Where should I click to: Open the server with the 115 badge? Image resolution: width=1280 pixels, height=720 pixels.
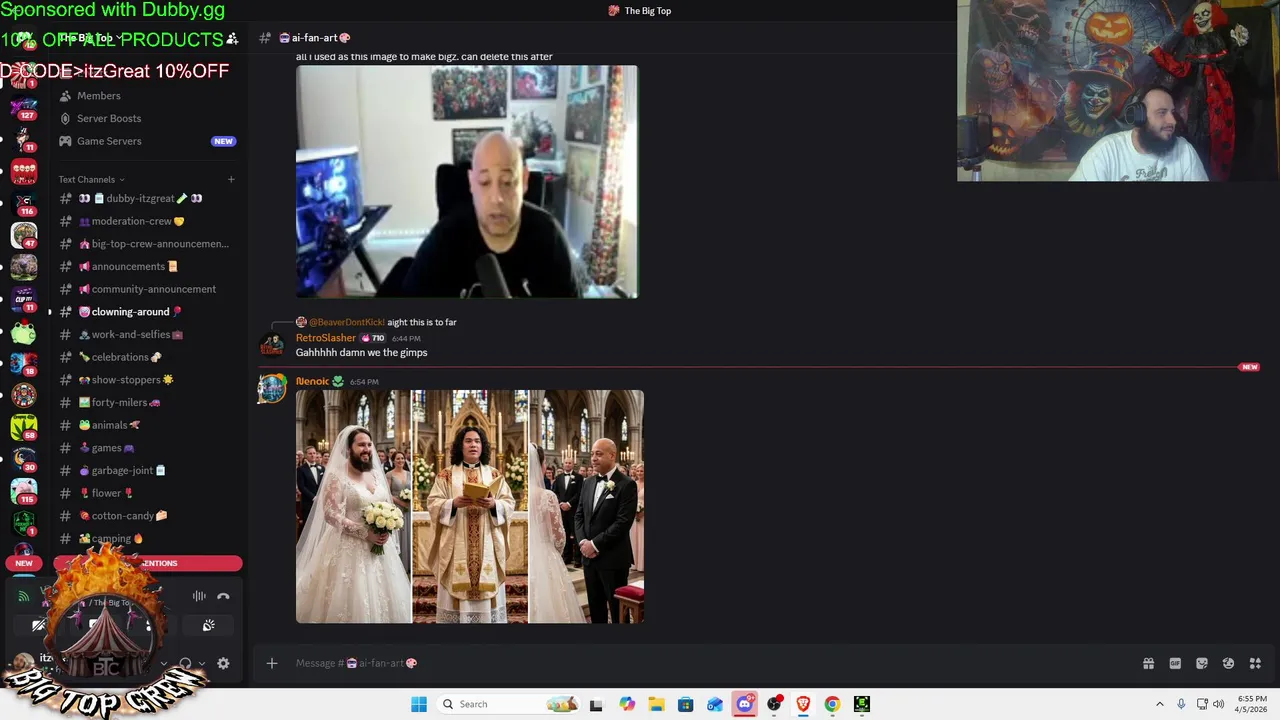24,490
